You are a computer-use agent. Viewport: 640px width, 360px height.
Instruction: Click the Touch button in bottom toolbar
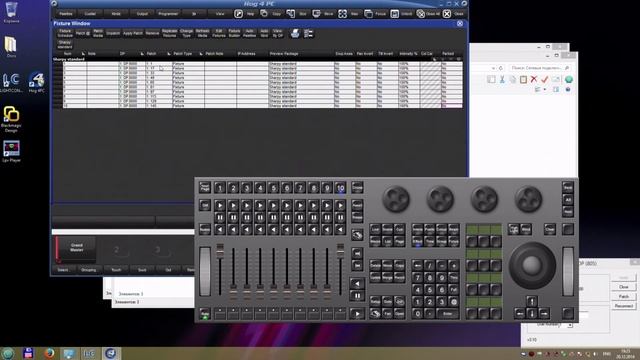point(116,270)
